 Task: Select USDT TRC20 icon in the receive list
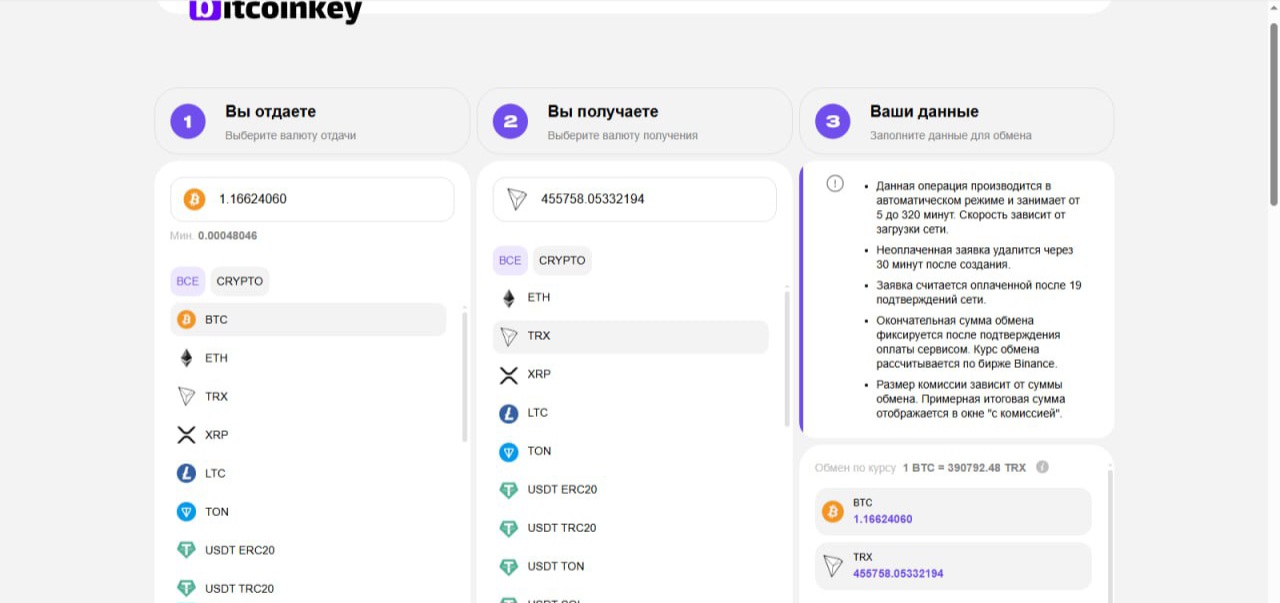[x=508, y=528]
